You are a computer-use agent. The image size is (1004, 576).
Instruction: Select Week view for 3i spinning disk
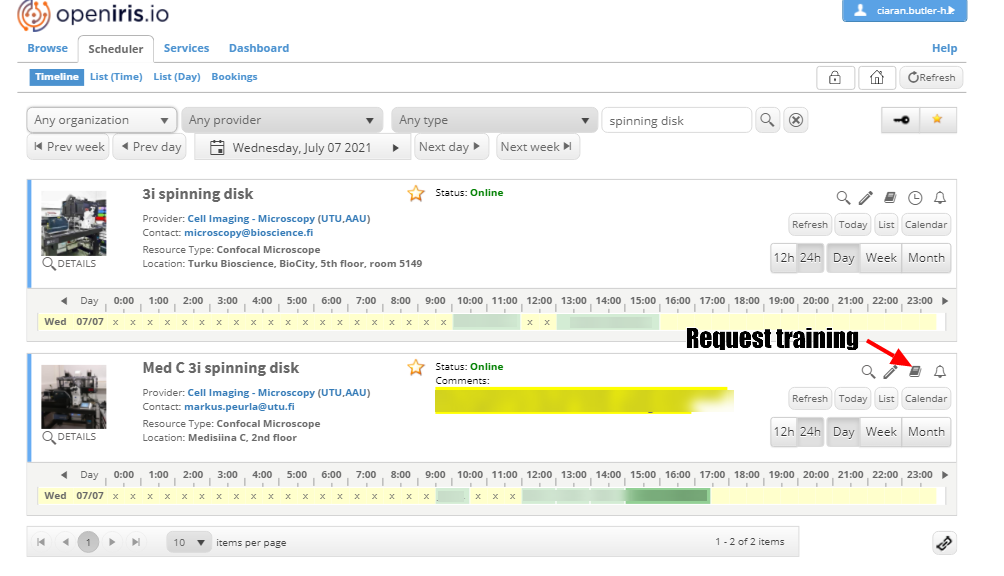click(x=881, y=258)
